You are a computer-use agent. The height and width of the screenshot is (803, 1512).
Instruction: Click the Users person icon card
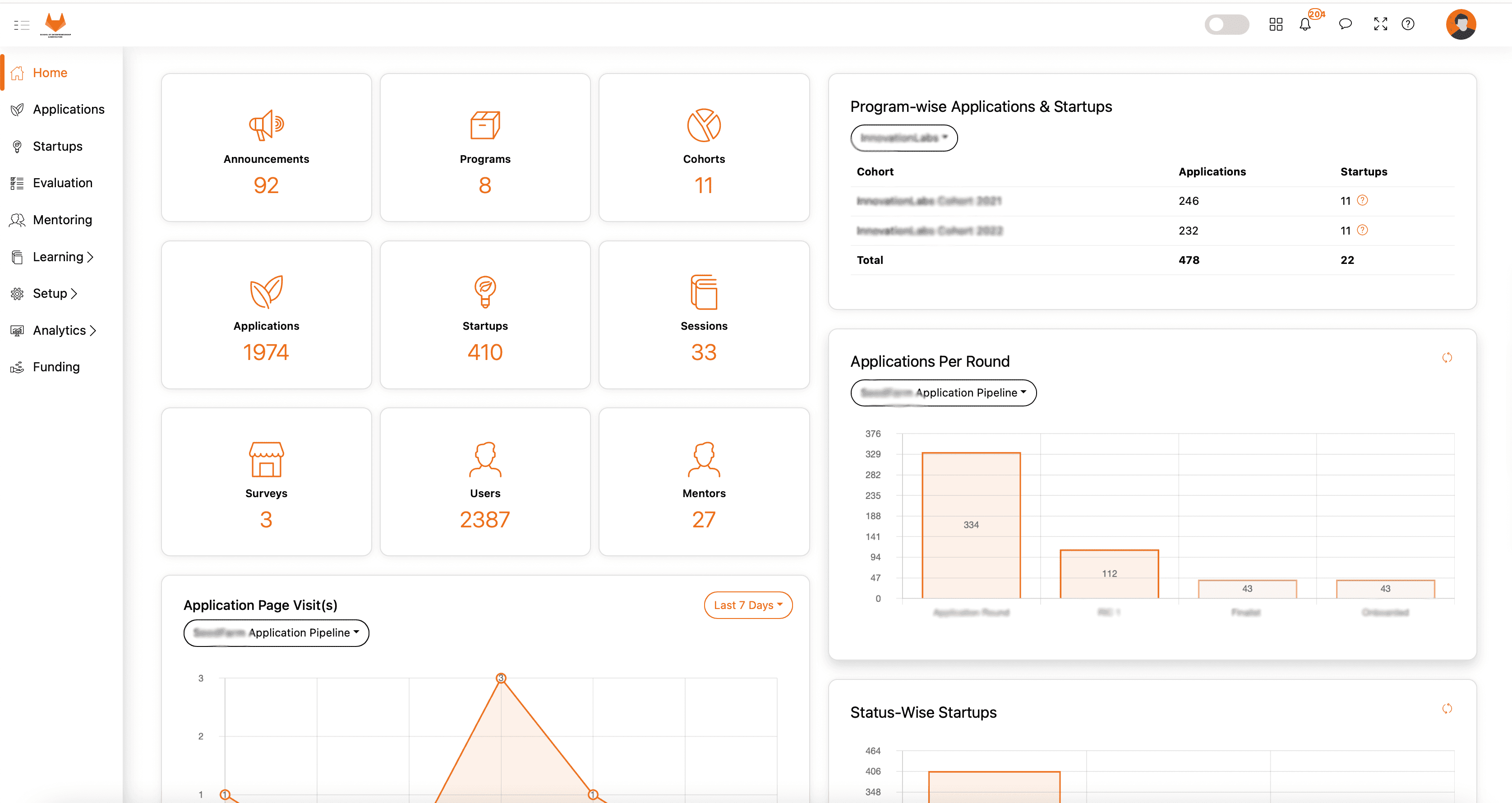pos(485,459)
